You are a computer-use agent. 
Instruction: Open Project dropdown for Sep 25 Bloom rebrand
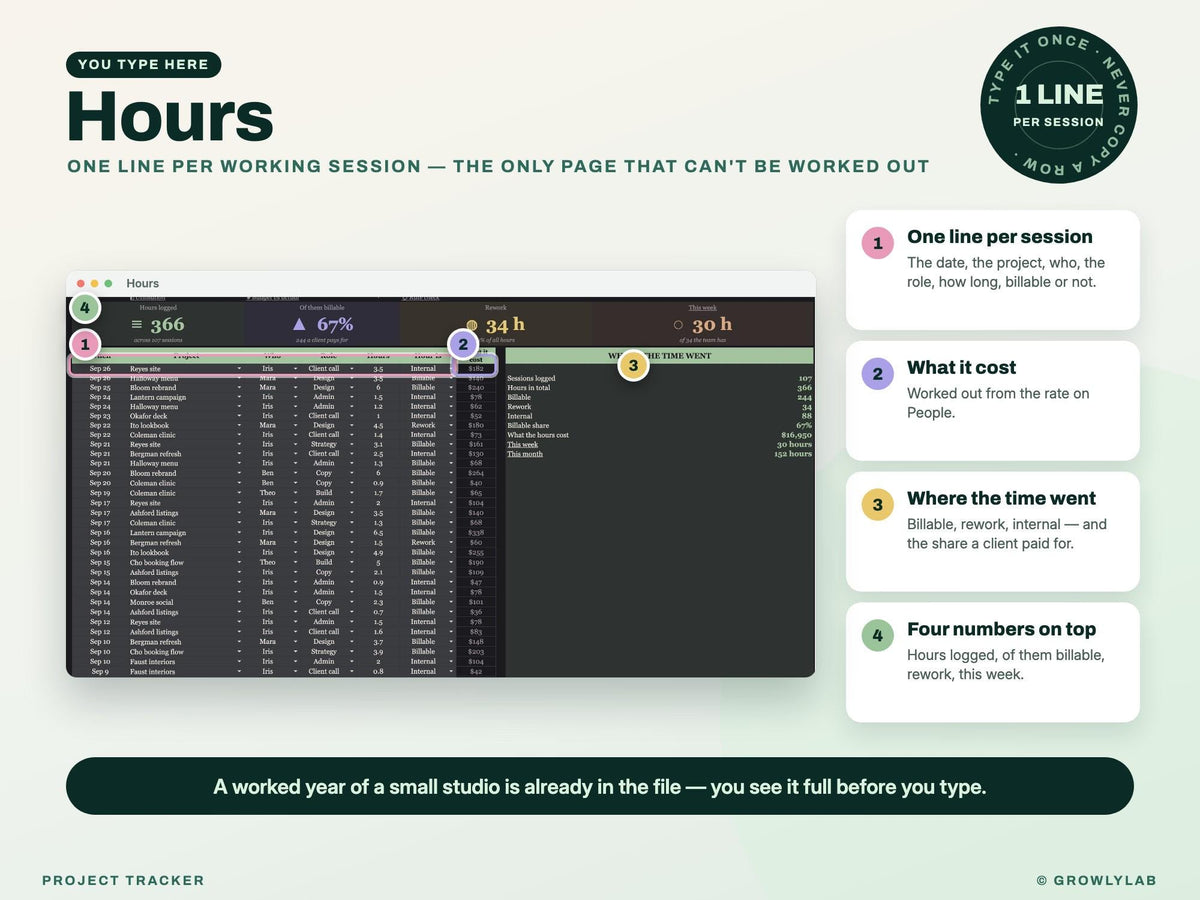pyautogui.click(x=239, y=388)
